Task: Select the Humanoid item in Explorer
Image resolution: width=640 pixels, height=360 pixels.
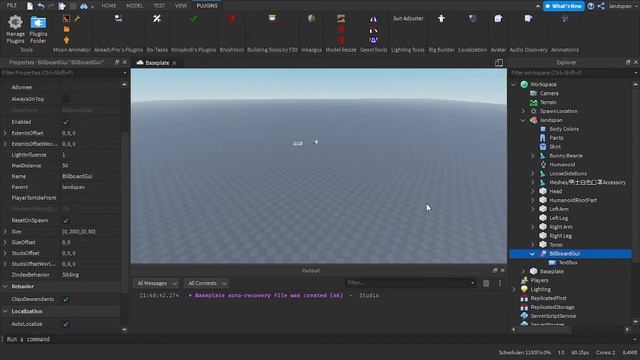Action: tap(562, 164)
